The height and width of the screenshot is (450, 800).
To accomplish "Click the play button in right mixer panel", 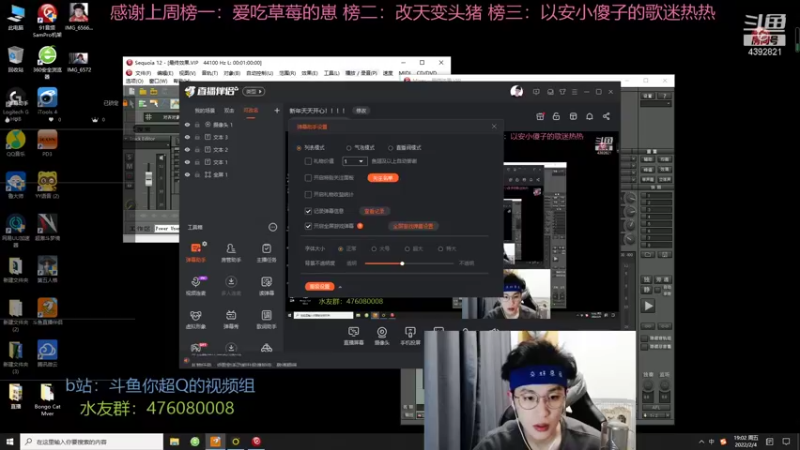I will tap(648, 306).
